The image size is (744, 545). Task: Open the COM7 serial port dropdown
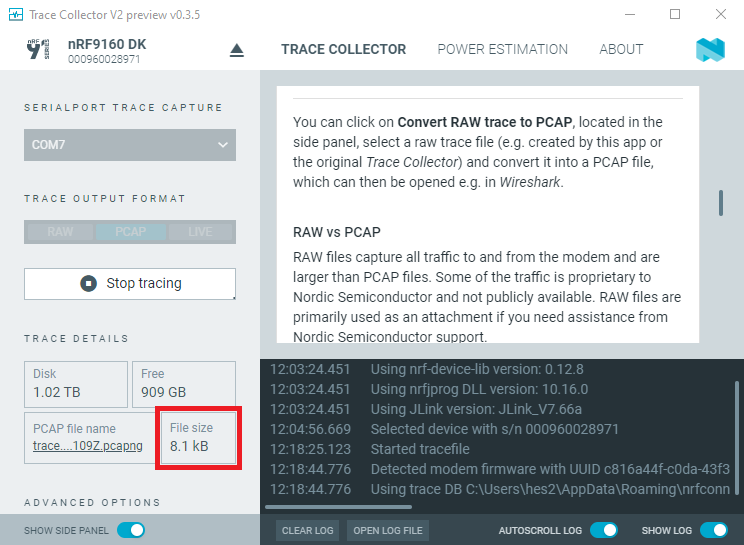130,145
